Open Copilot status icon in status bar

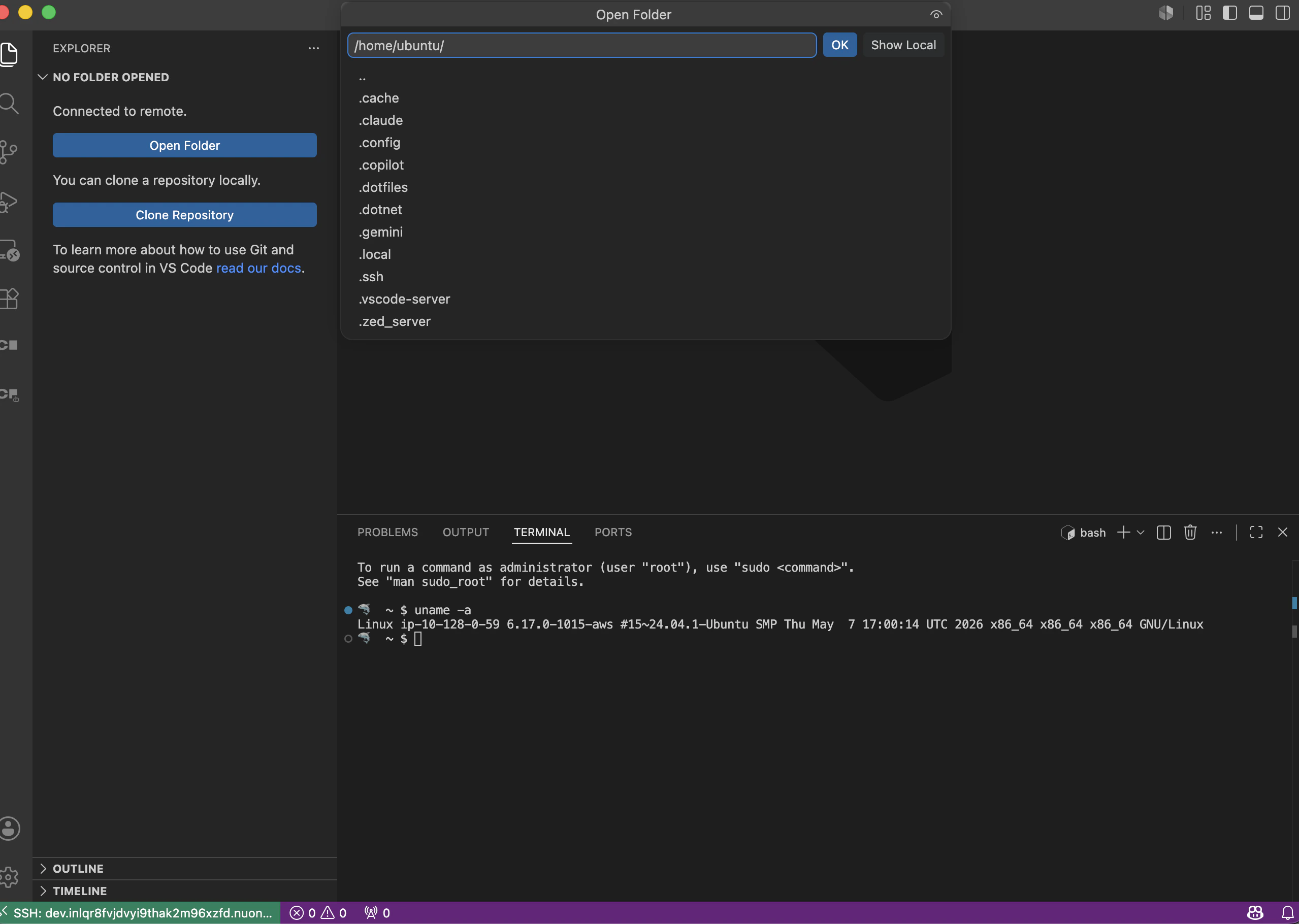pos(1255,913)
